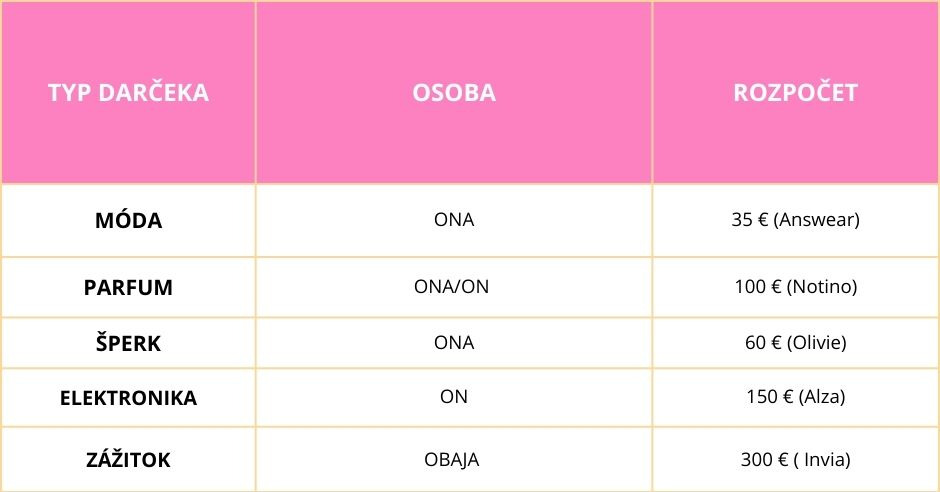Select the 35 € (Answear) budget cell
The height and width of the screenshot is (492, 940).
[x=796, y=220]
